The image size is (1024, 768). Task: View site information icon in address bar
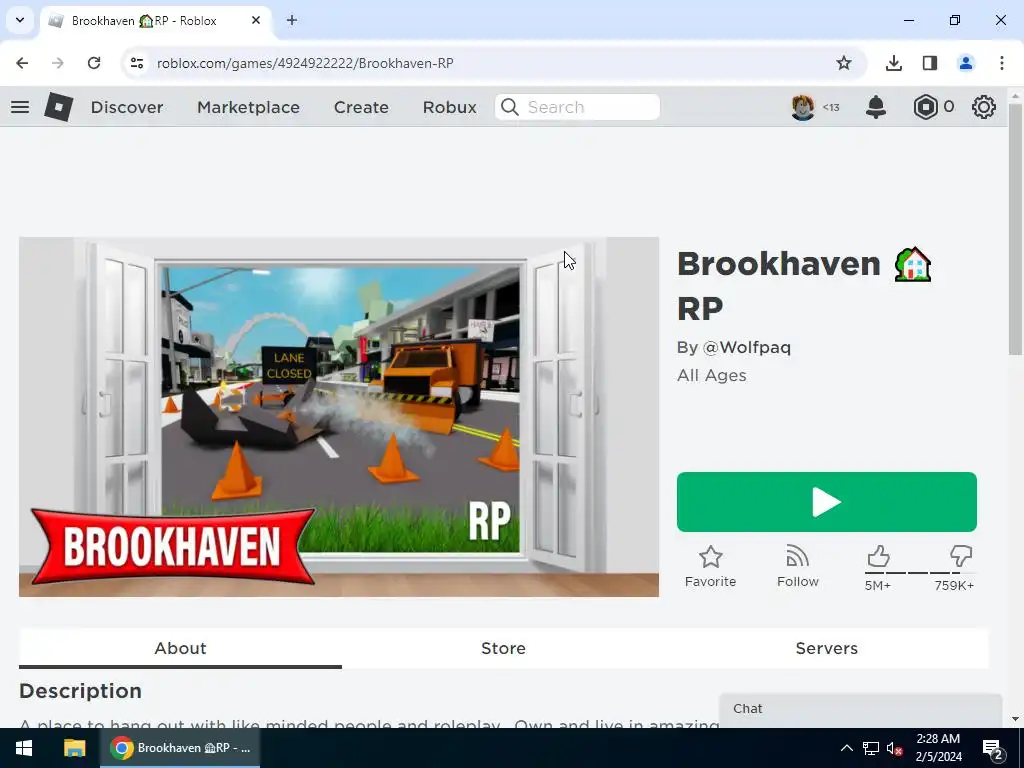(x=136, y=63)
